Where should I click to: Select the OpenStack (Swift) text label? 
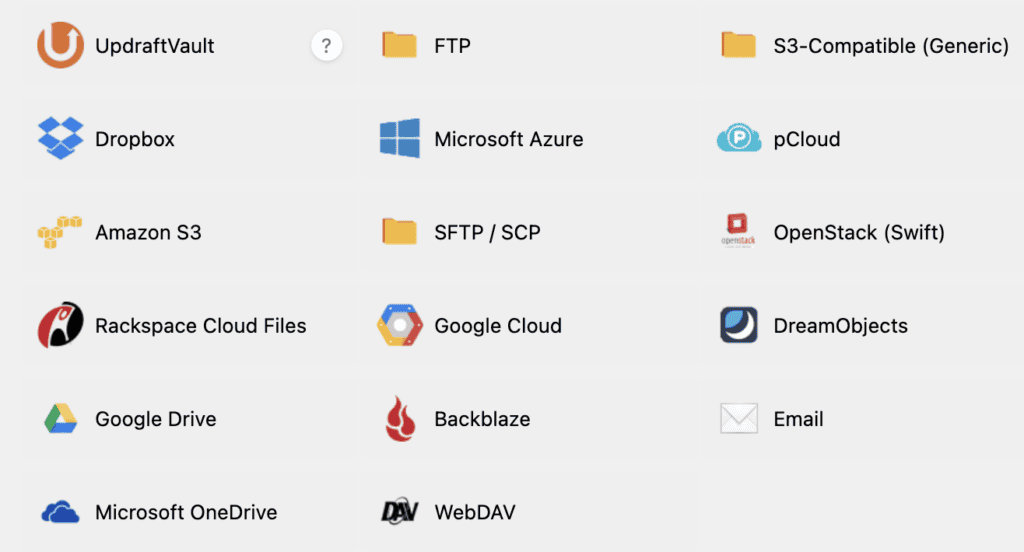(859, 233)
